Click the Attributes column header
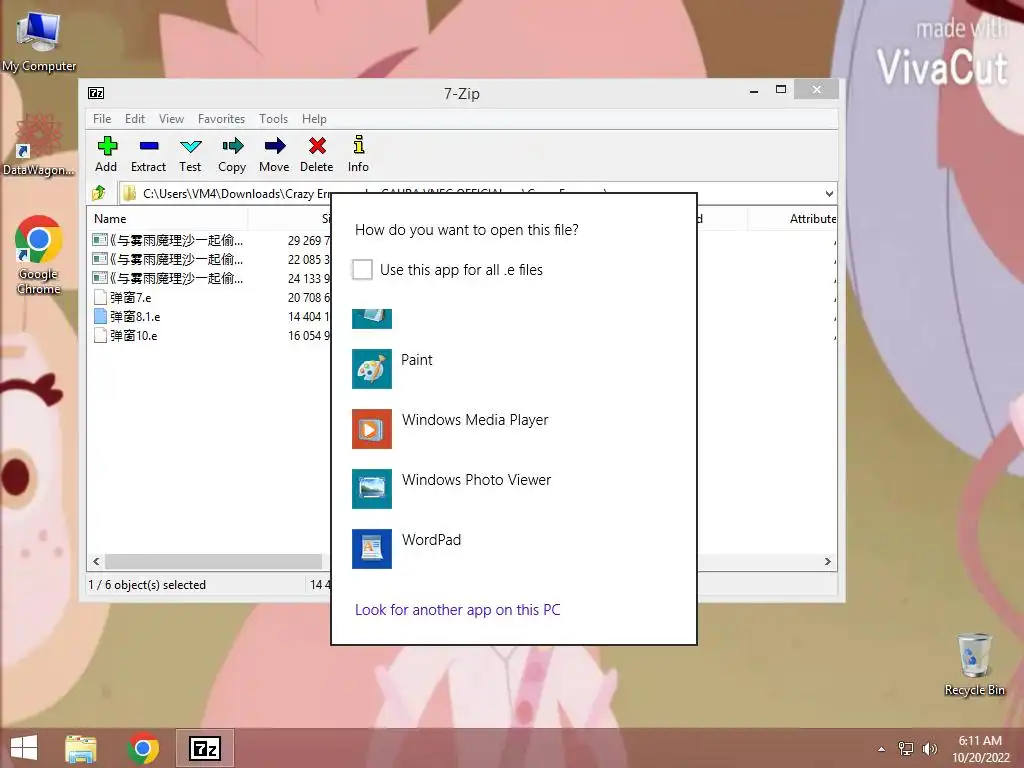 [x=792, y=219]
